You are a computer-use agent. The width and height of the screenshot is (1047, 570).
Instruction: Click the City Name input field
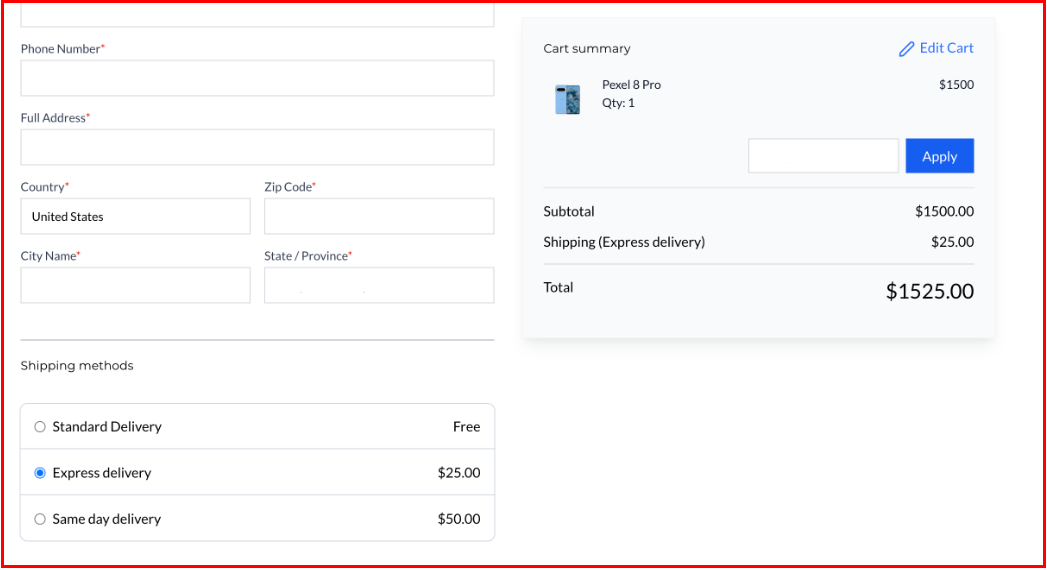point(135,285)
